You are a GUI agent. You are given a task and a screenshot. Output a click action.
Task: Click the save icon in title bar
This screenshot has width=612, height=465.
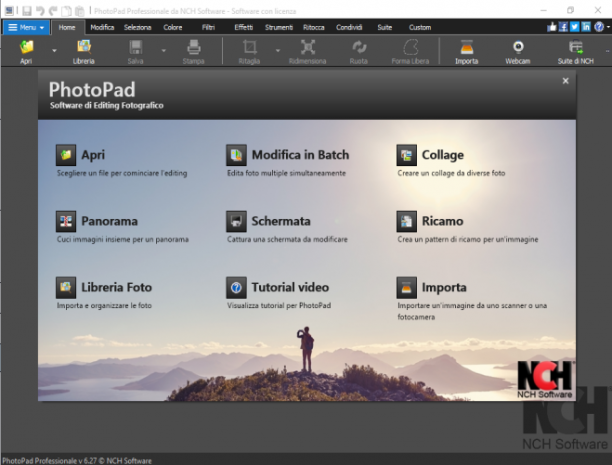click(27, 11)
